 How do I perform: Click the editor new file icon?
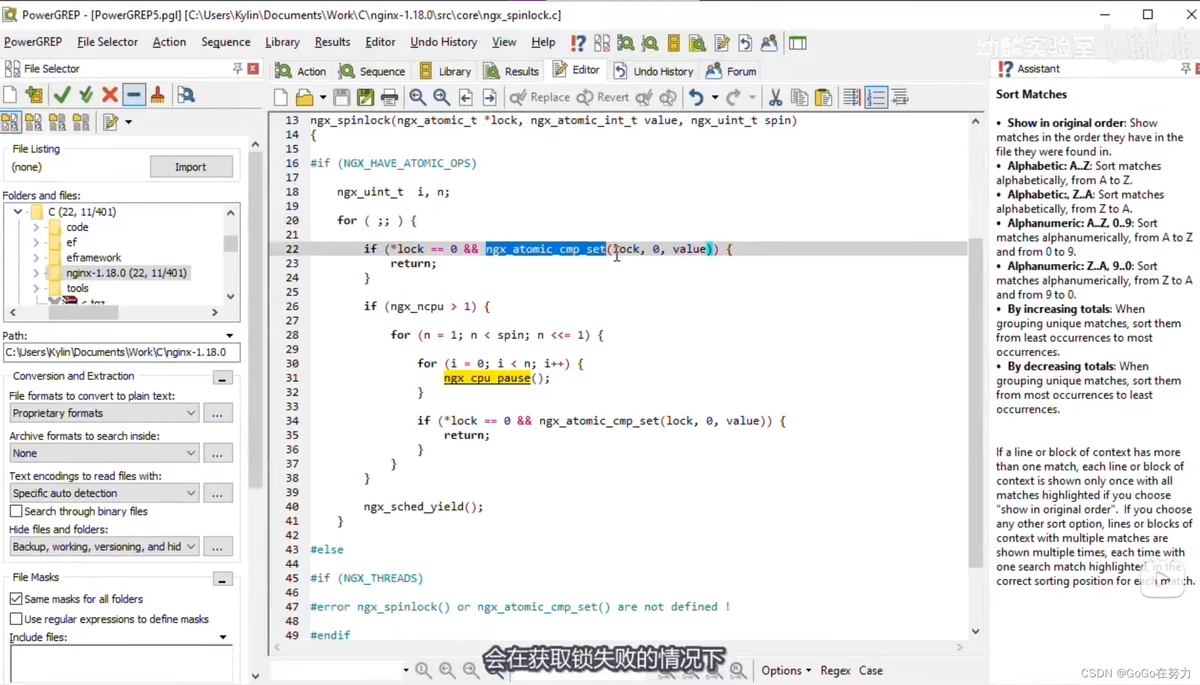pos(281,97)
